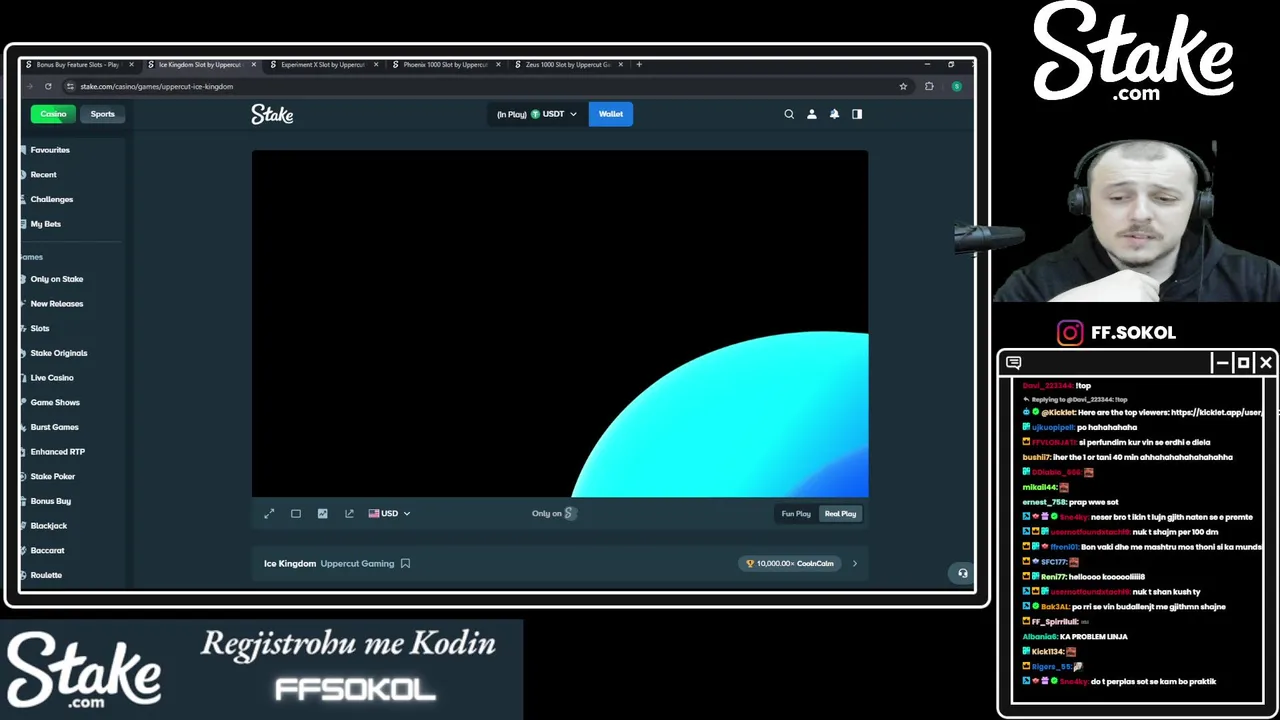Viewport: 1280px width, 720px height.
Task: Click the 10,000.00× CoolnCalm win badge
Action: [x=790, y=564]
